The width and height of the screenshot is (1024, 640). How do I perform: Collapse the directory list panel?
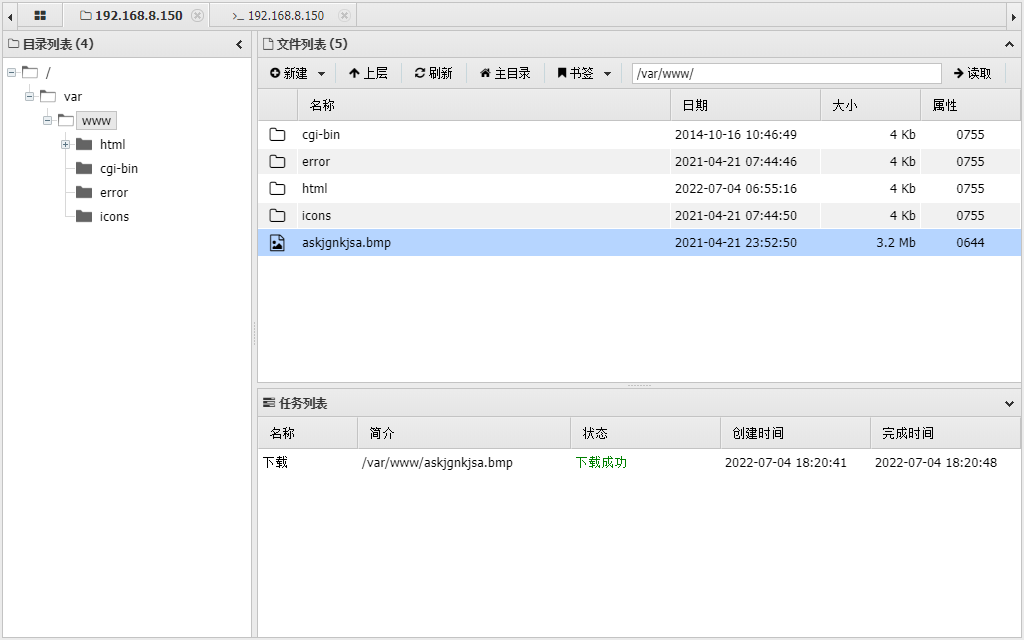tap(239, 44)
